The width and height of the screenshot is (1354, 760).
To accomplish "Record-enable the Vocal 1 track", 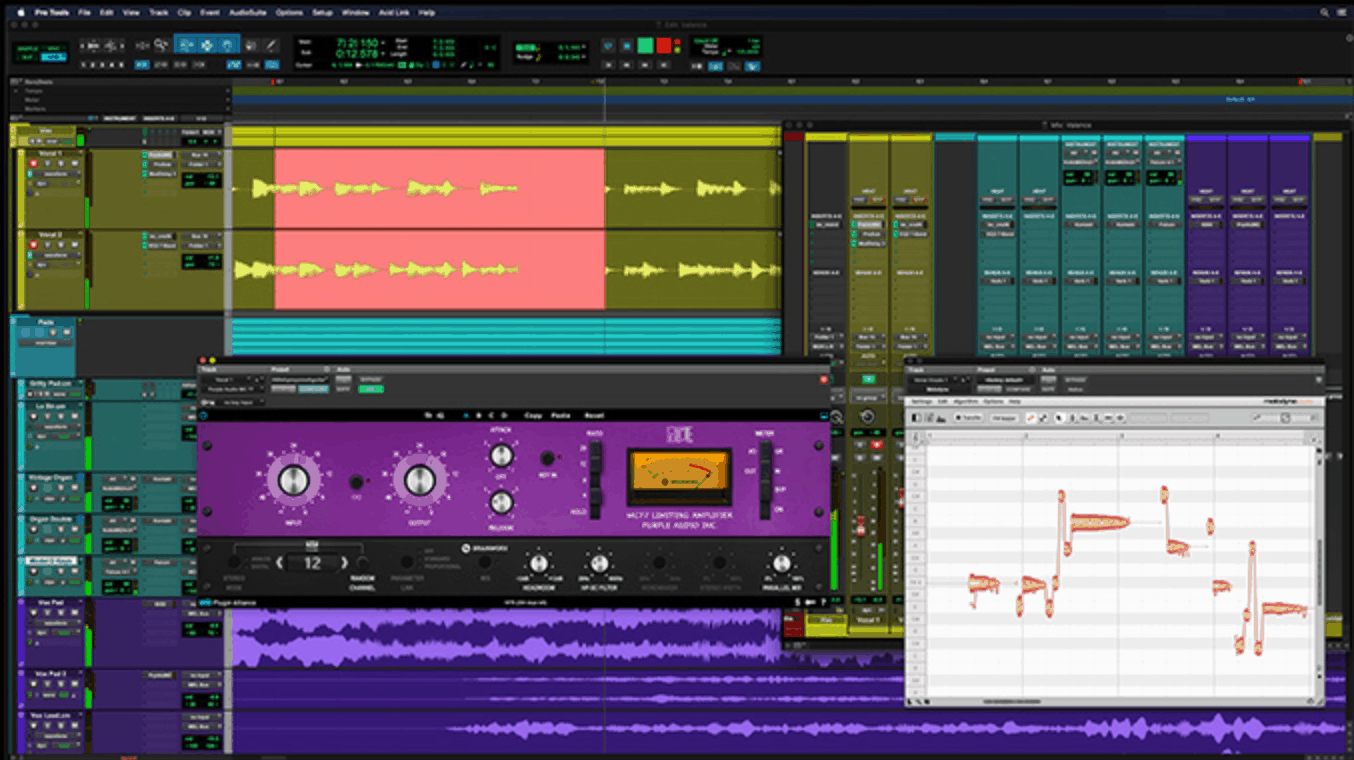I will tap(33, 163).
